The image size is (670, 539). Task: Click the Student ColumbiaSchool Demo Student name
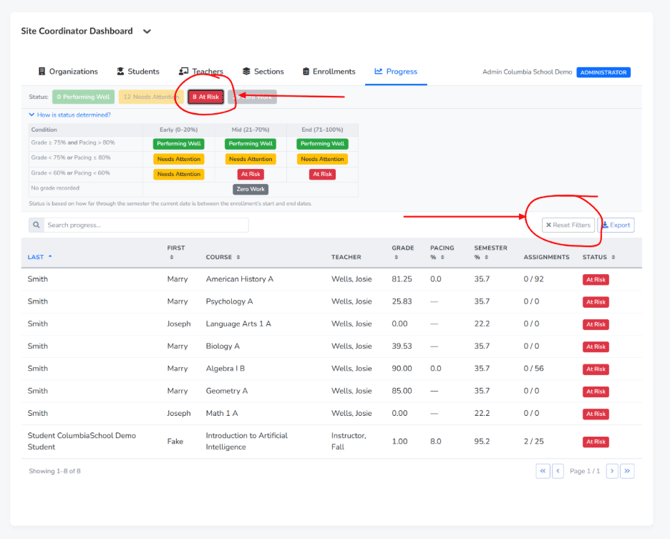click(82, 441)
